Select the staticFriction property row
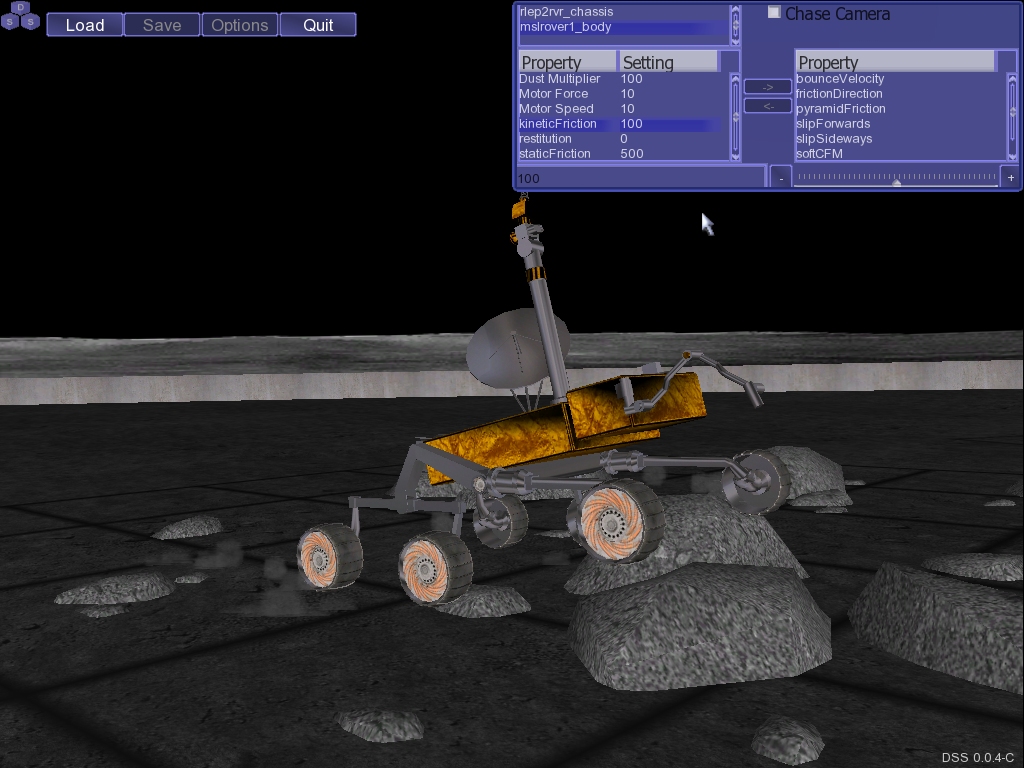 click(620, 153)
